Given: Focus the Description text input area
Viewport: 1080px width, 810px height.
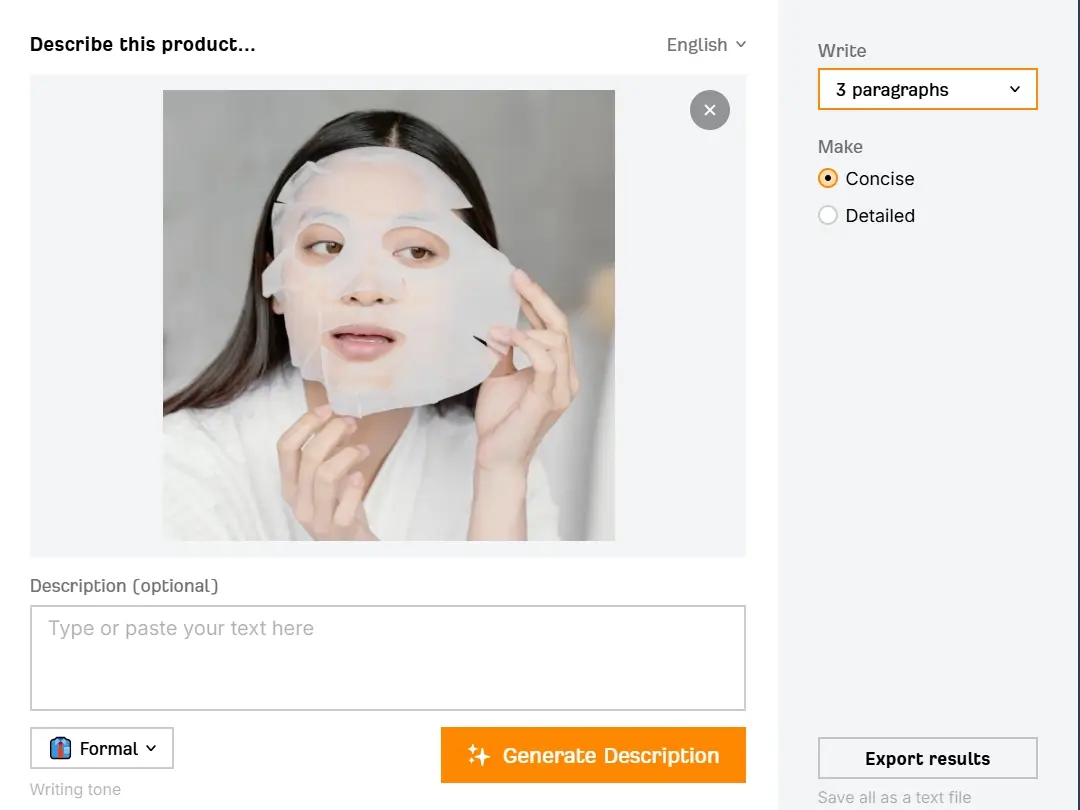Looking at the screenshot, I should (388, 658).
